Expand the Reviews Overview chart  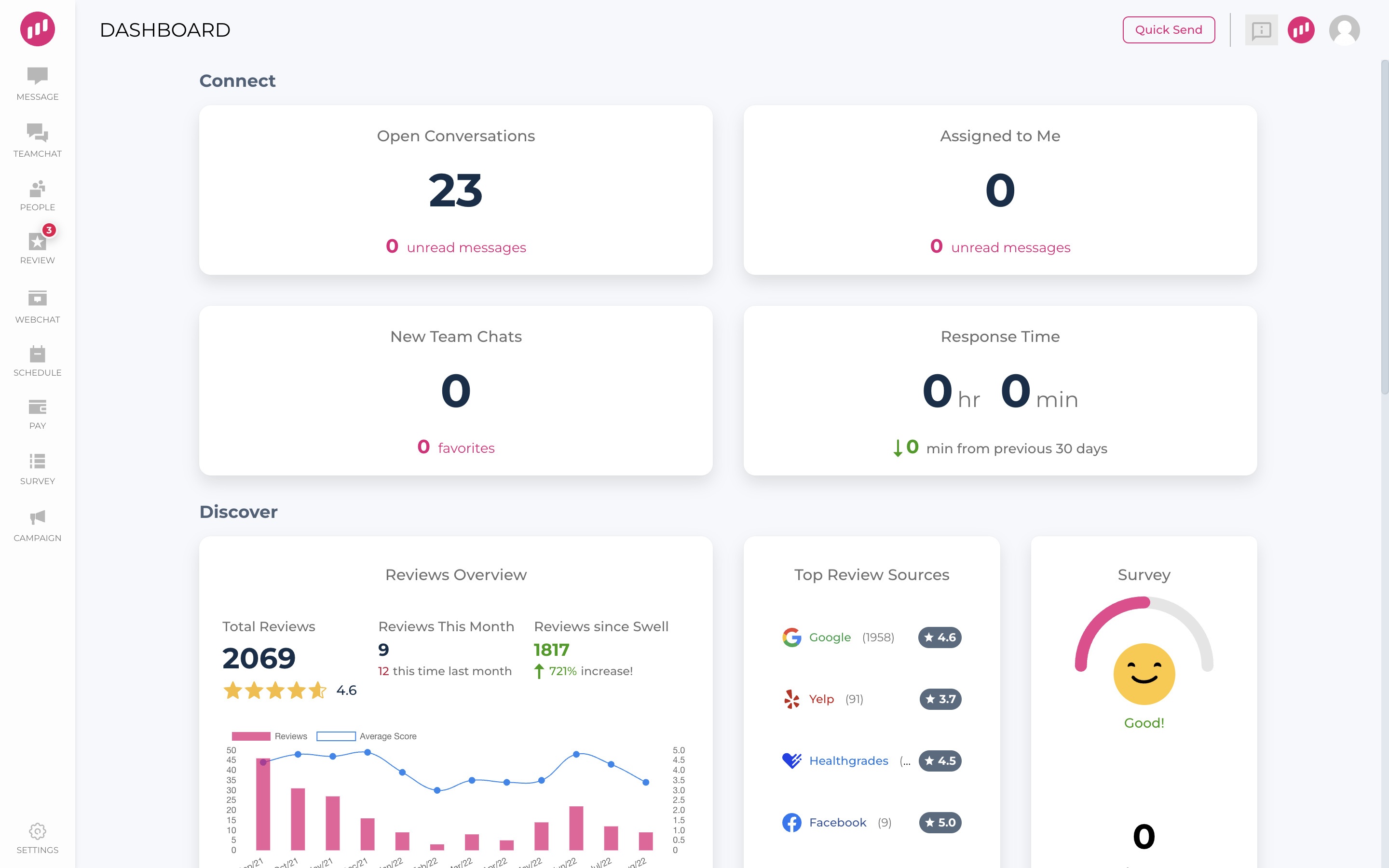(455, 573)
